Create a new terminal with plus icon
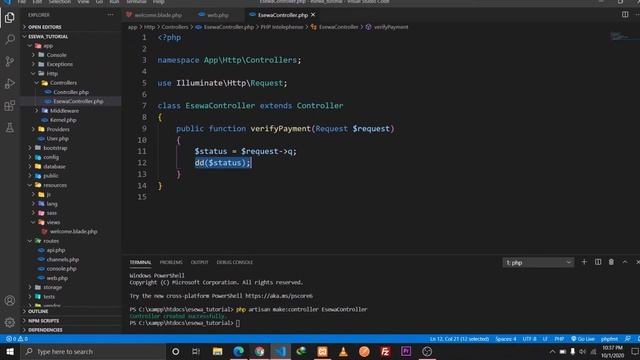Image resolution: width=640 pixels, height=360 pixels. (x=584, y=262)
